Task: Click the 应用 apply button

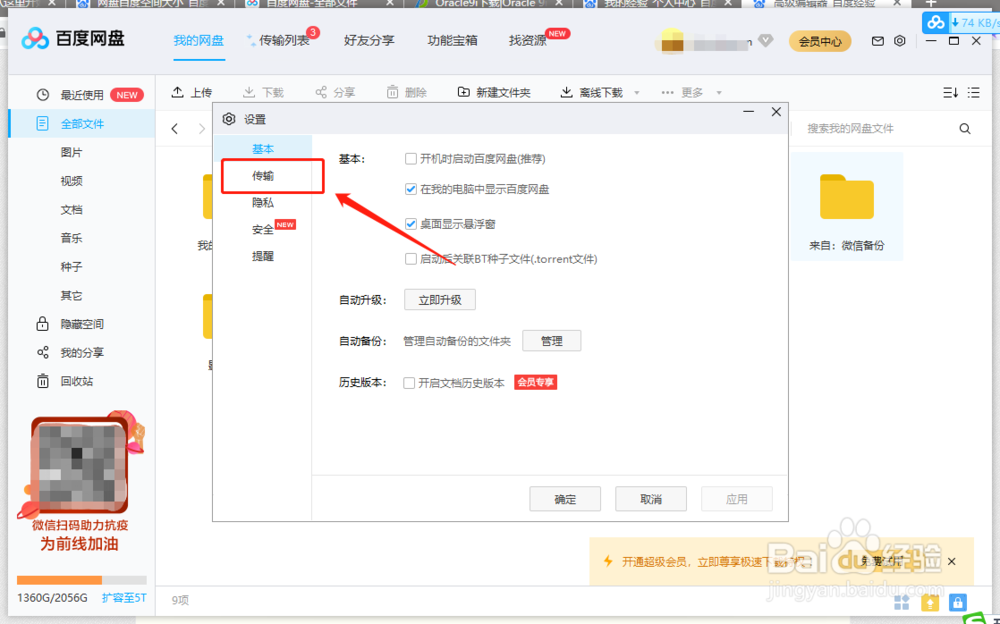Action: pyautogui.click(x=737, y=499)
